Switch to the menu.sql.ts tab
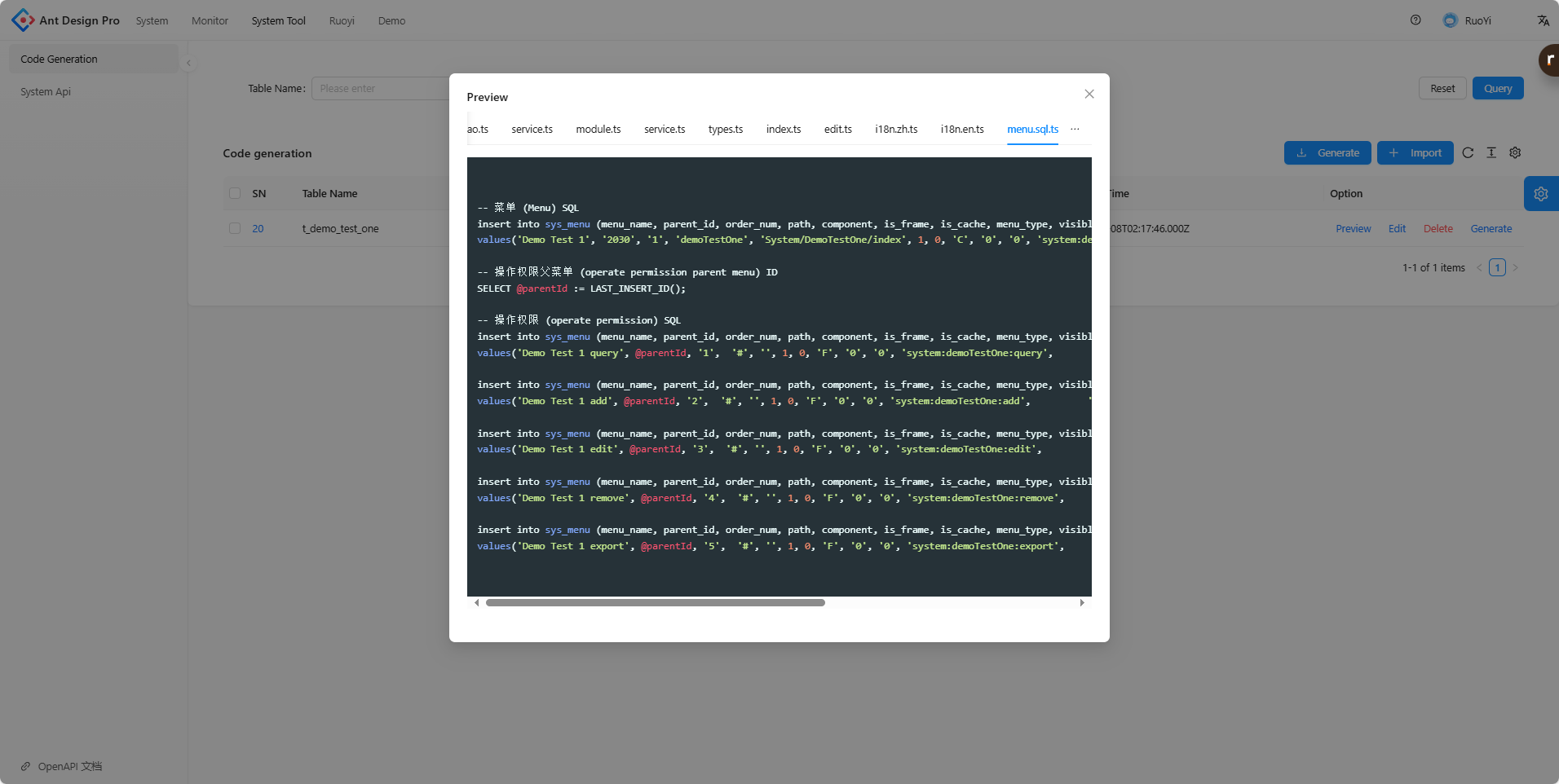This screenshot has height=784, width=1559. coord(1032,129)
